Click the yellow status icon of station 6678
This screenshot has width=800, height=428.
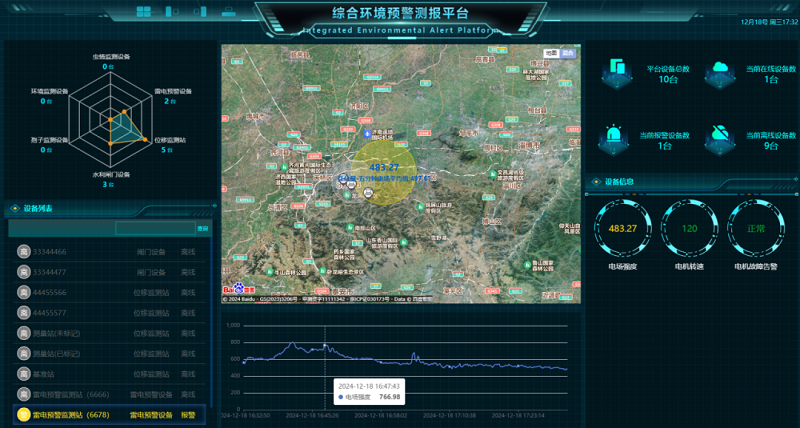pyautogui.click(x=23, y=414)
